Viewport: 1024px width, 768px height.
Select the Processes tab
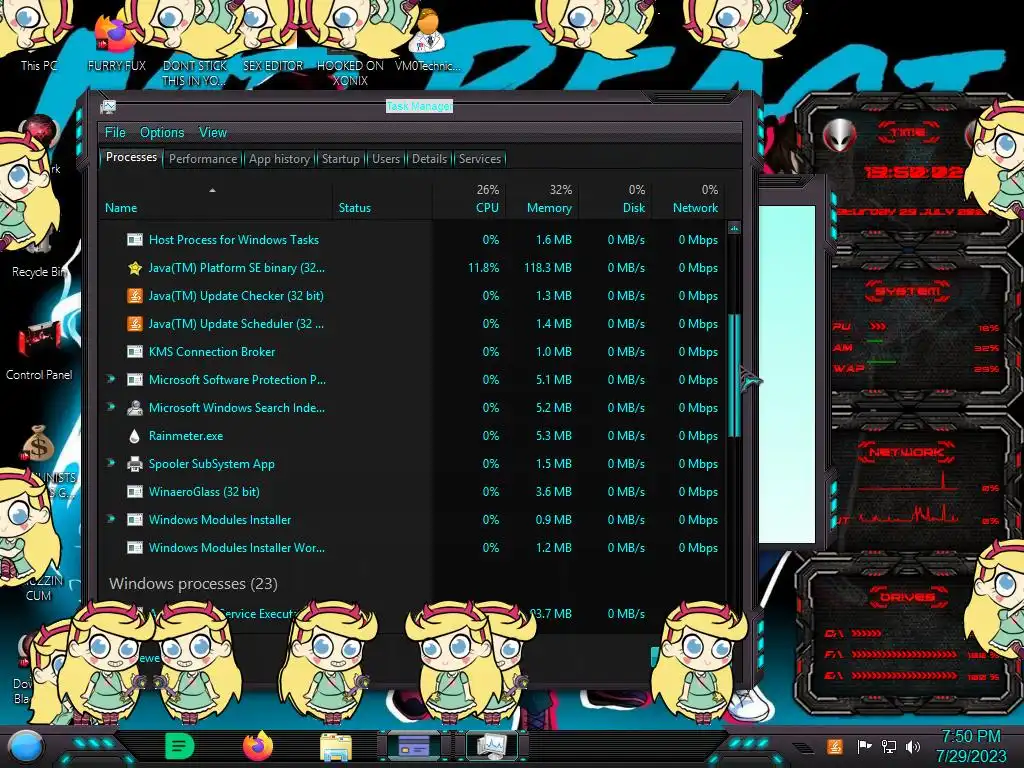point(131,157)
